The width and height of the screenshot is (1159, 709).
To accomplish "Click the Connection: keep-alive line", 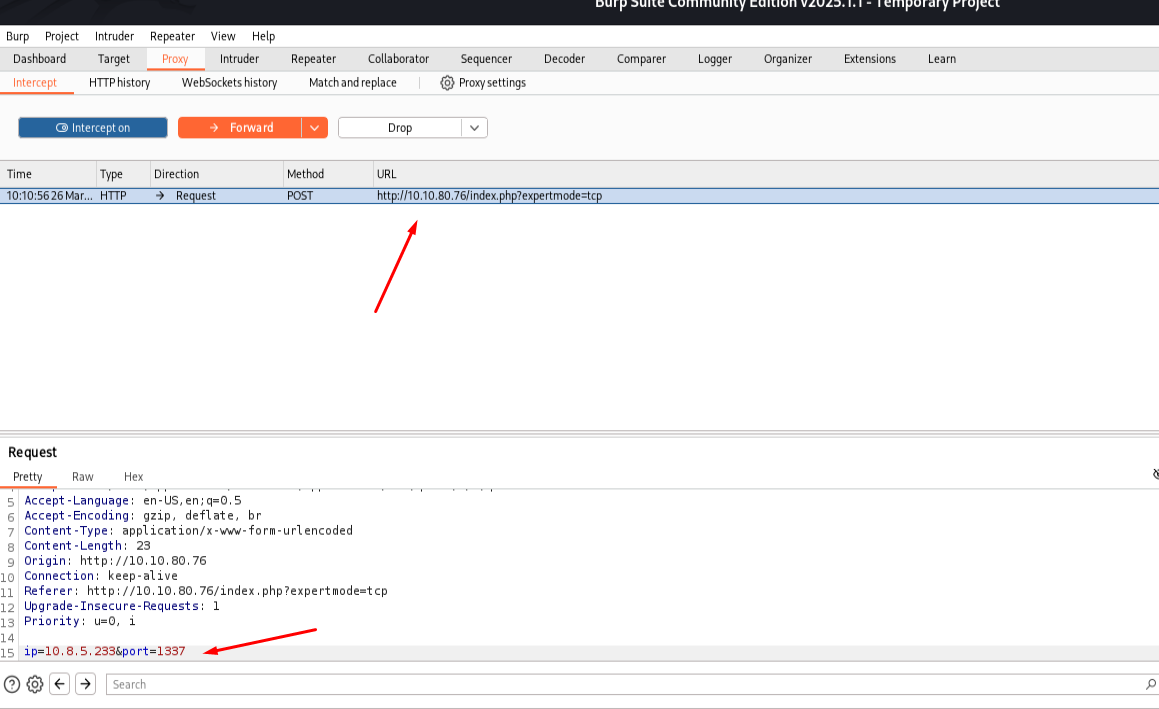I will (x=101, y=576).
